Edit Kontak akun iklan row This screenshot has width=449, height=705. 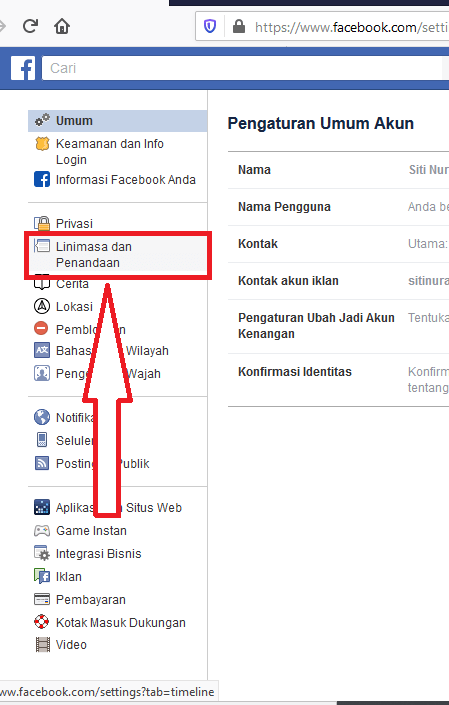coord(338,281)
